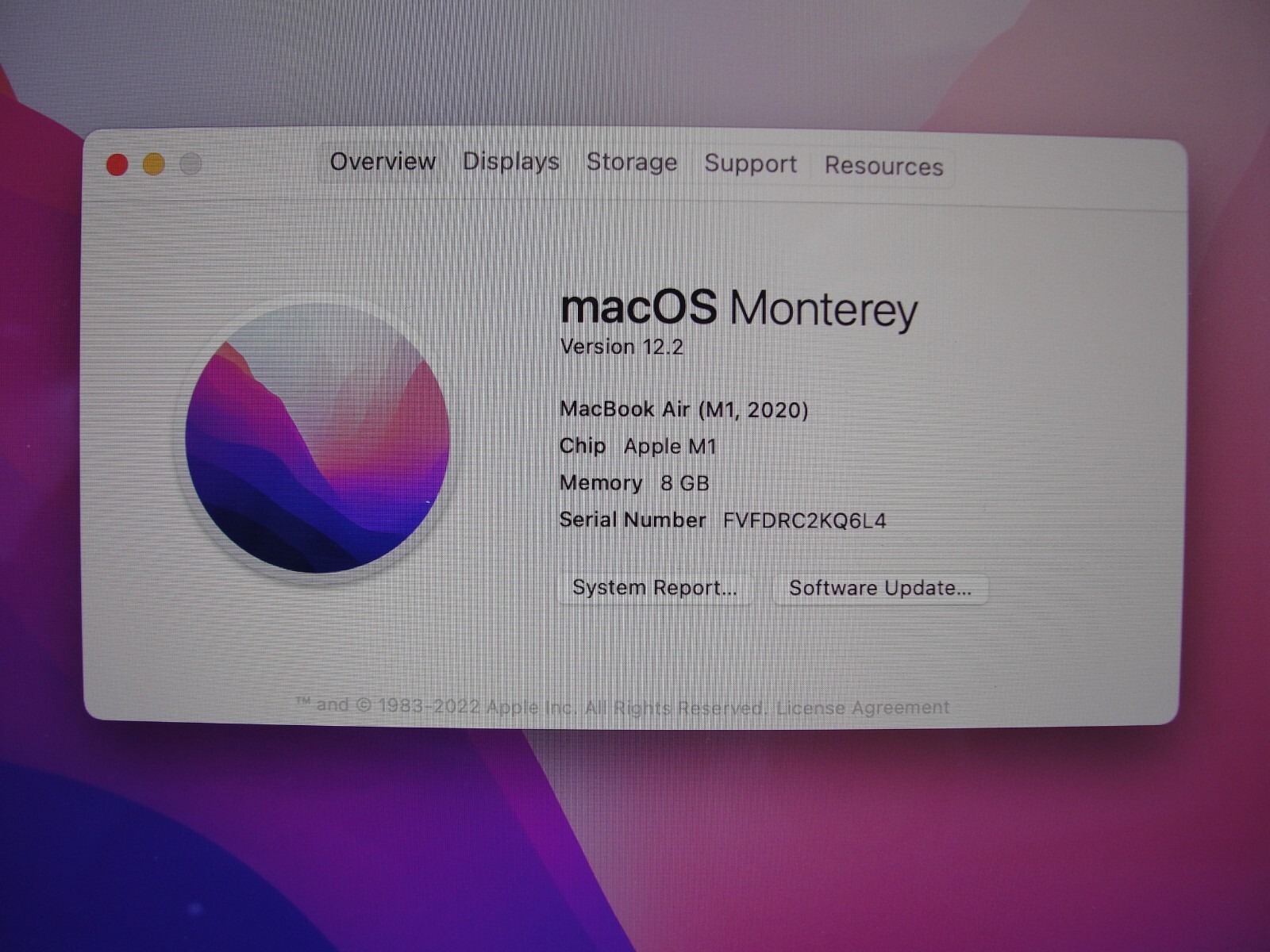Open System Report

click(x=655, y=588)
